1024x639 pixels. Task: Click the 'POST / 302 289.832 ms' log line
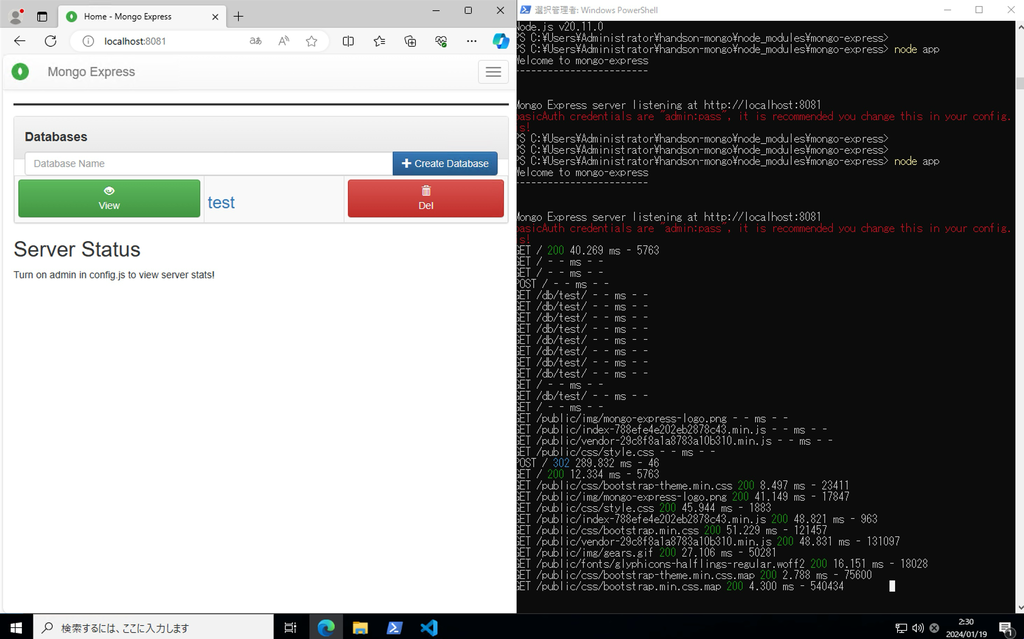click(588, 463)
